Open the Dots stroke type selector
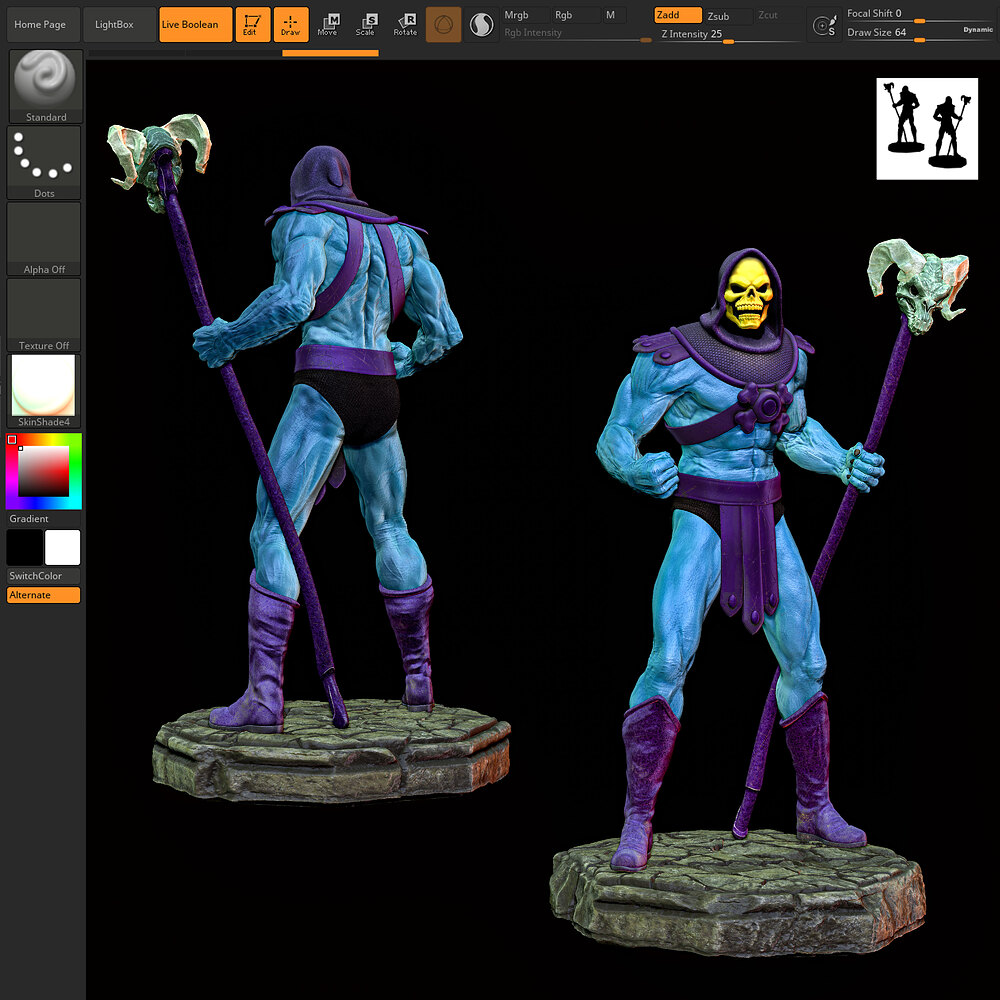Image resolution: width=1000 pixels, height=1000 pixels. [44, 163]
